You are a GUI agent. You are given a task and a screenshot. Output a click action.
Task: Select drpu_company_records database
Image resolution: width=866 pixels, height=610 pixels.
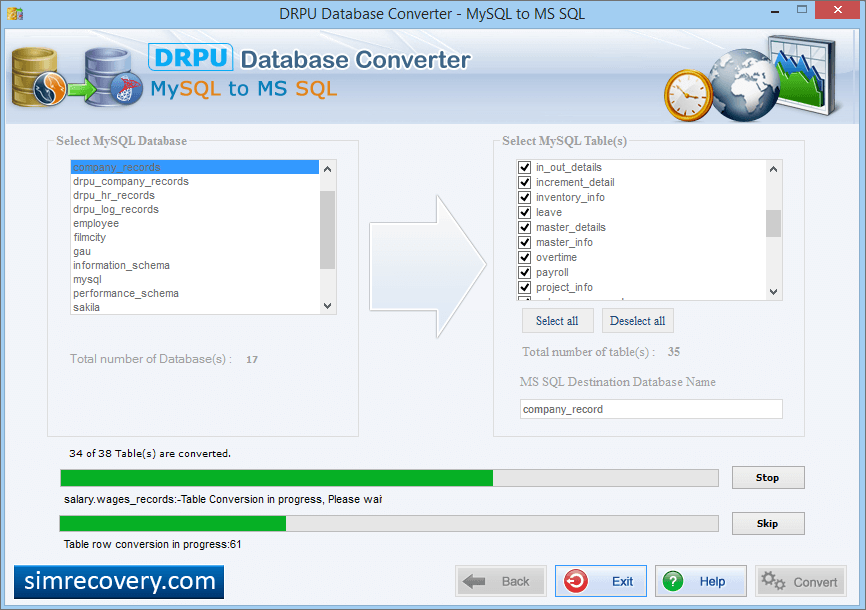195,181
